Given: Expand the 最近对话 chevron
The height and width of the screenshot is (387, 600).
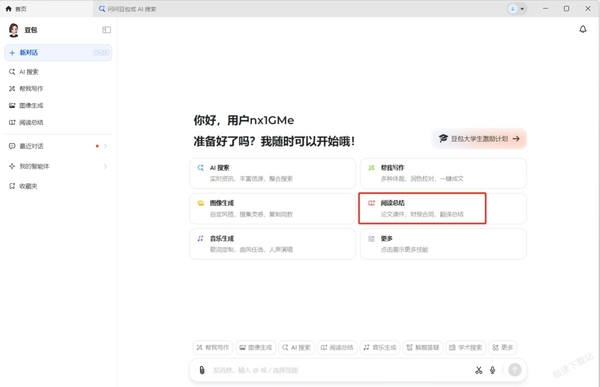Looking at the screenshot, I should coord(105,146).
